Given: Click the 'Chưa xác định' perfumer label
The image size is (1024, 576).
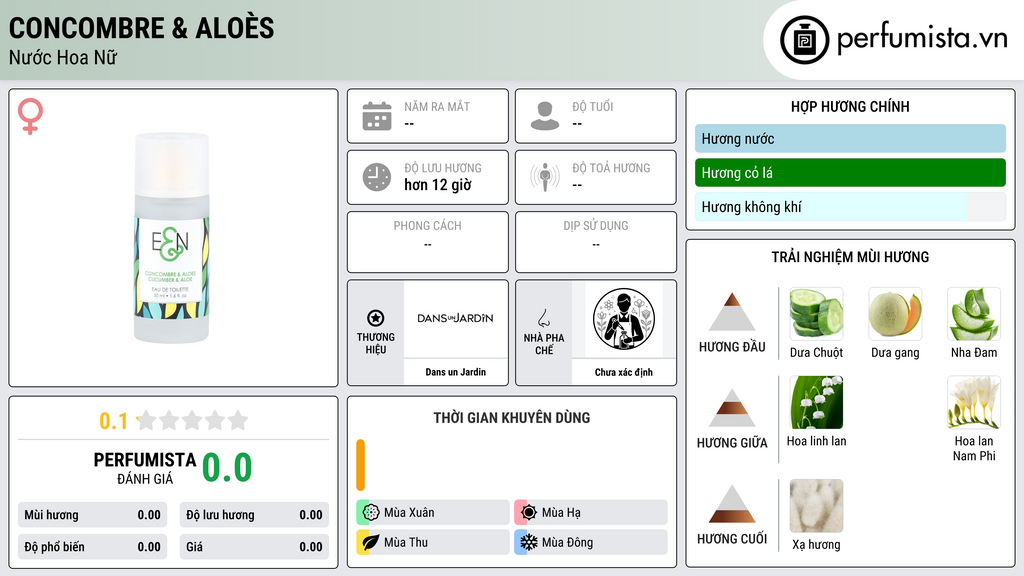Looking at the screenshot, I should click(x=624, y=372).
